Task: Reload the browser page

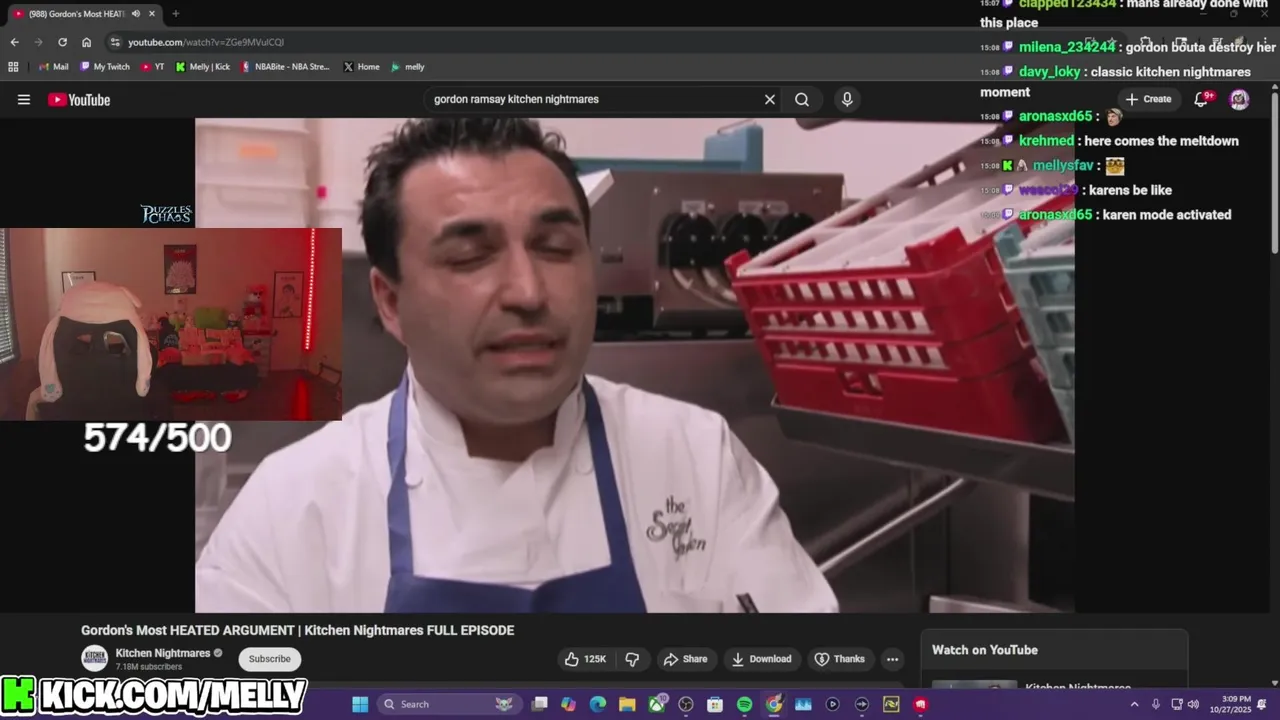Action: [62, 42]
